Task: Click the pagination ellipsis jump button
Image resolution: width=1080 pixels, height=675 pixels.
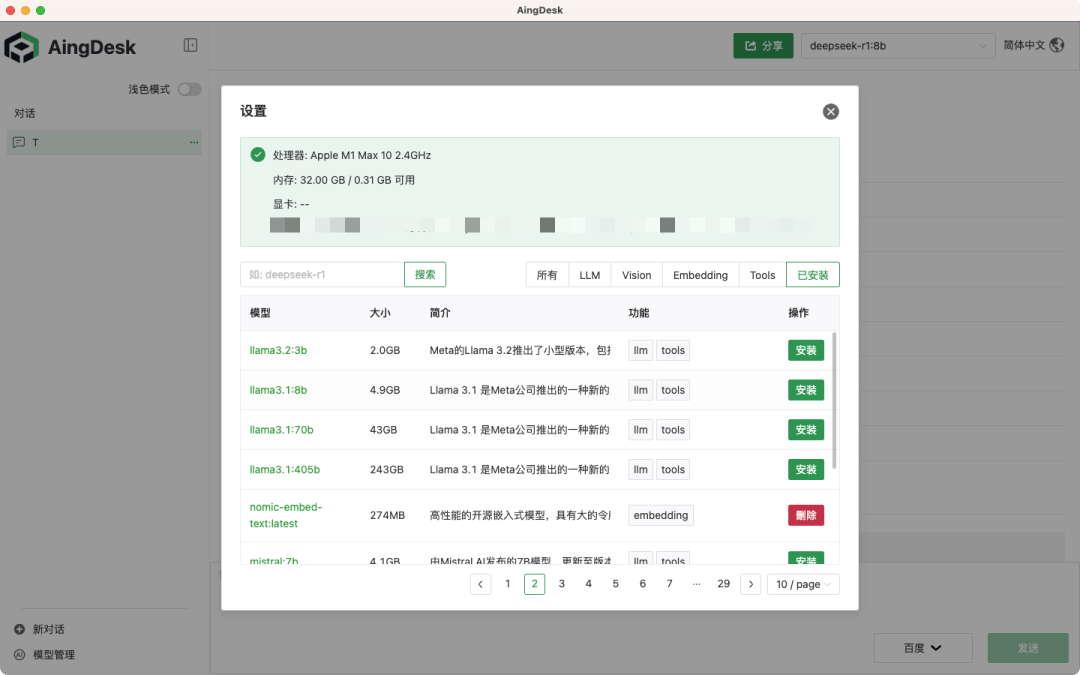Action: tap(696, 584)
